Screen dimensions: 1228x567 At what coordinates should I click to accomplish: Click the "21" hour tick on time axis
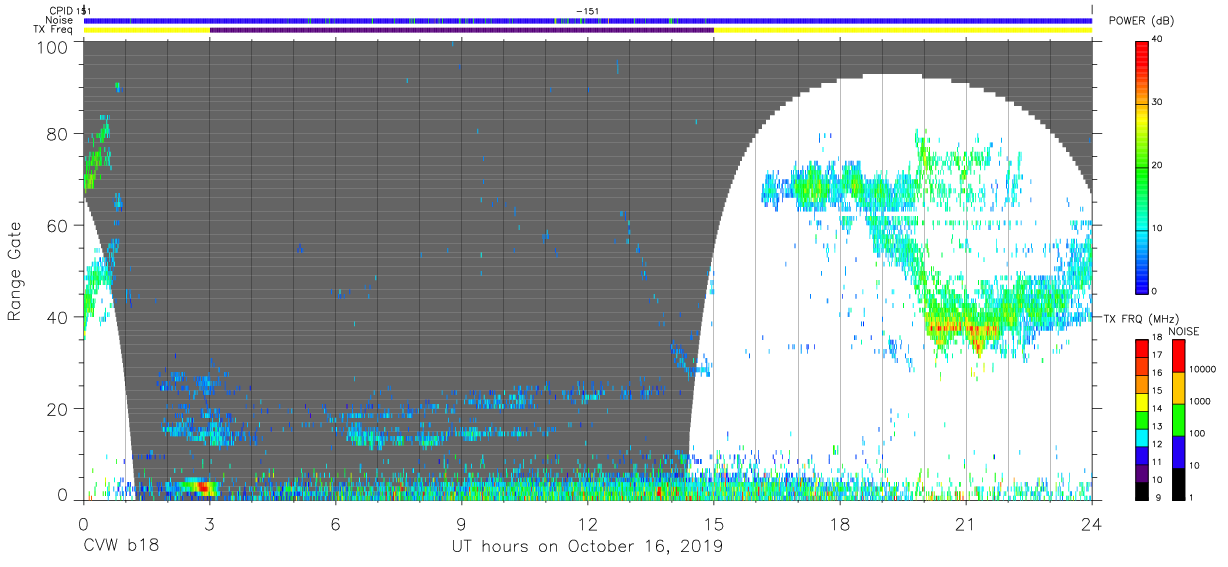coord(966,523)
